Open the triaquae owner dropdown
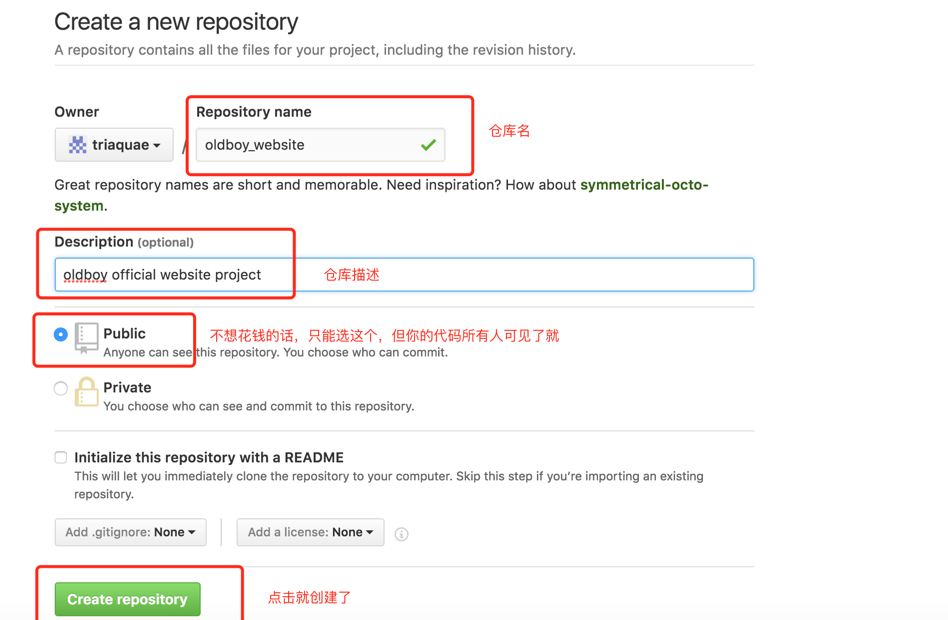 [114, 145]
